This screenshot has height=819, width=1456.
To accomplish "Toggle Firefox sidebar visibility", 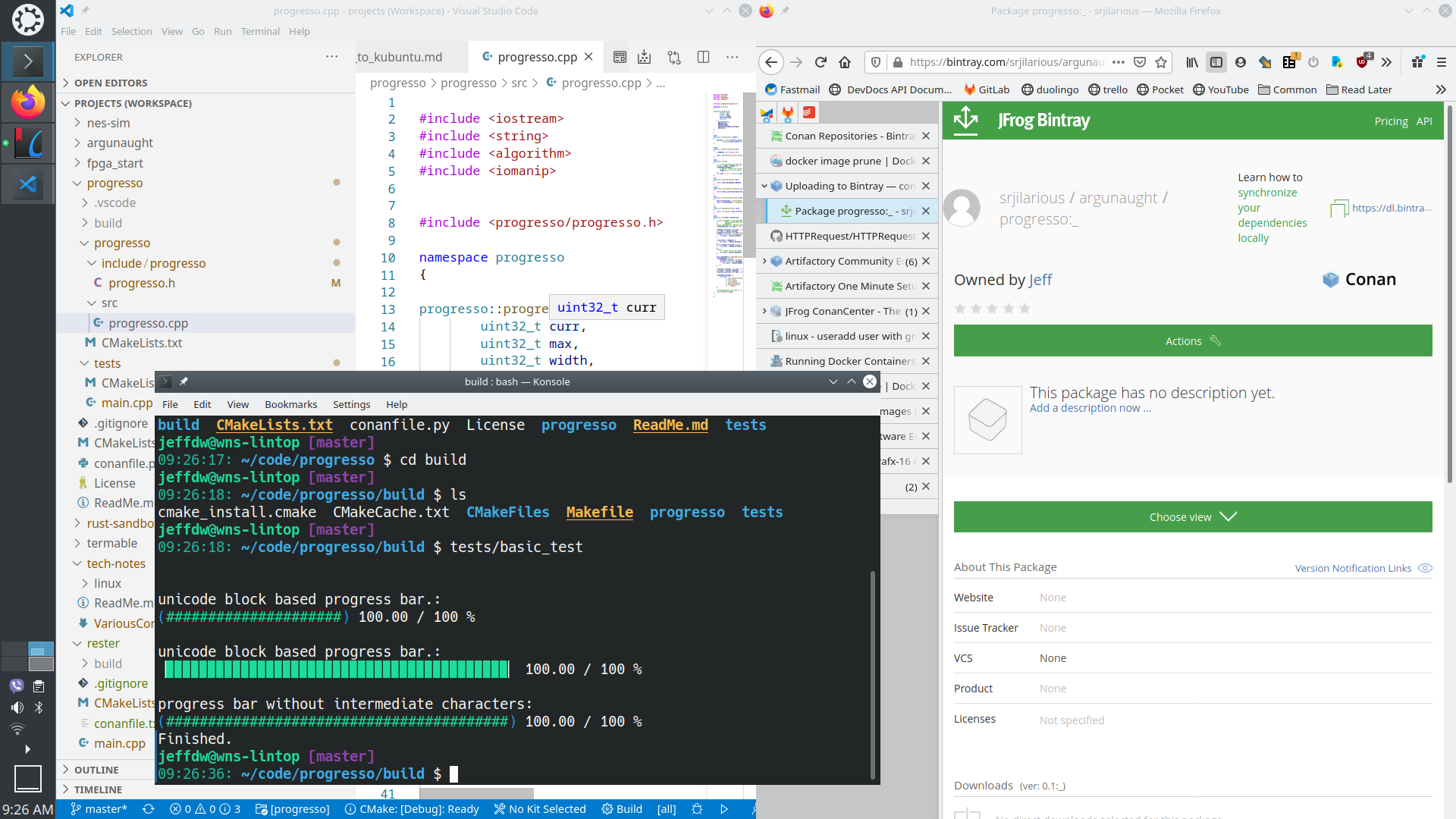I will [x=1216, y=62].
